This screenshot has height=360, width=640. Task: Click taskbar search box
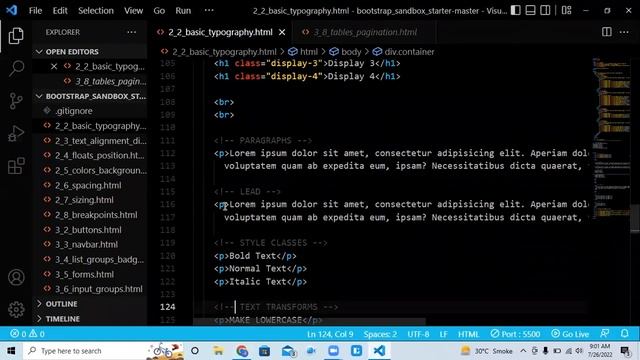point(104,351)
